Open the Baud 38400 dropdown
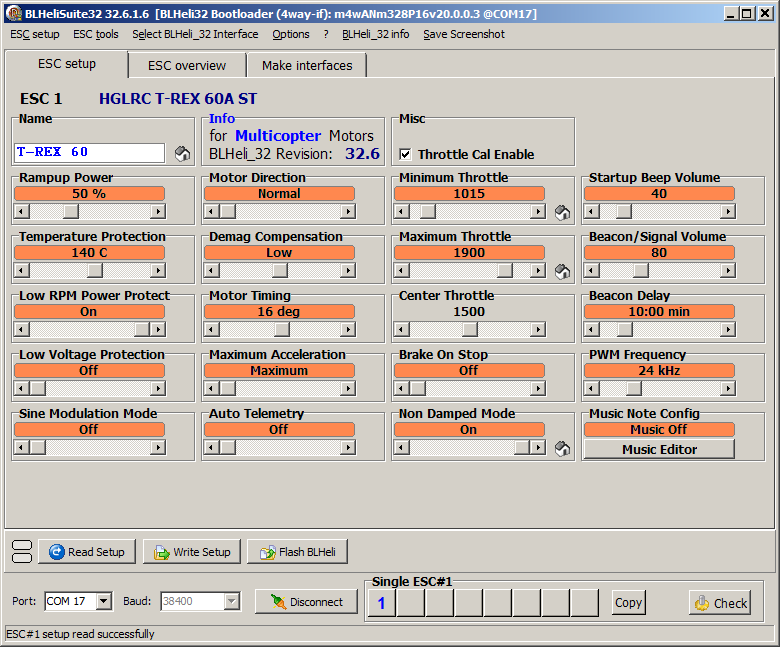The image size is (780, 647). (x=231, y=601)
